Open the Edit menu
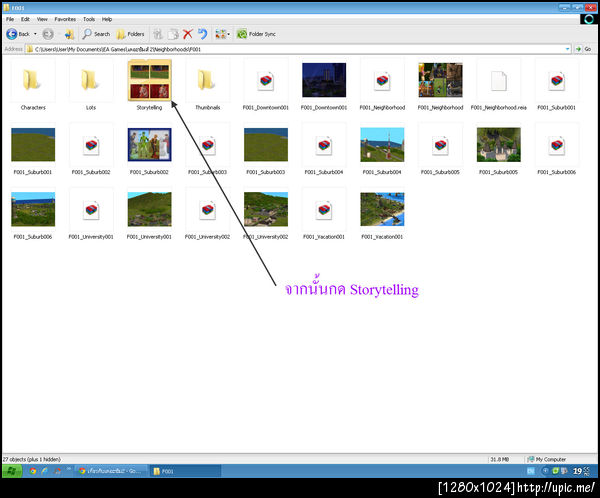The height and width of the screenshot is (498, 600). [x=25, y=19]
